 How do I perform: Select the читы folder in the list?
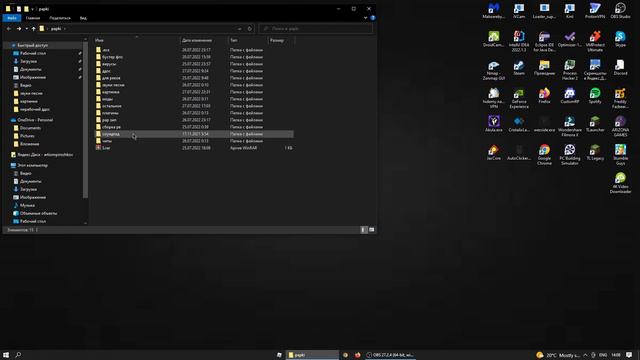tap(194, 141)
